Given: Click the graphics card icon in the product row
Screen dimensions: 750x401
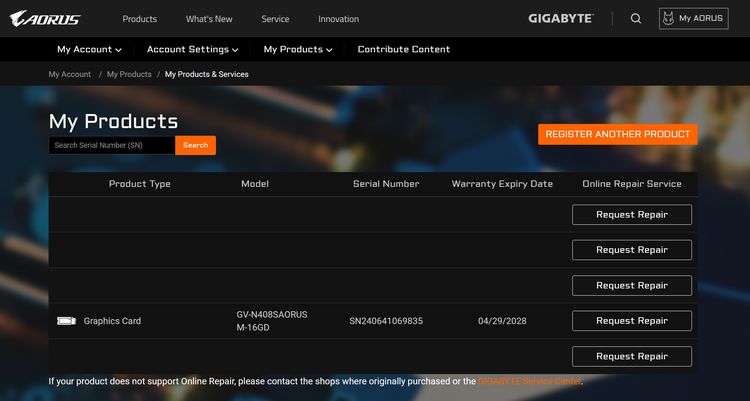Looking at the screenshot, I should [66, 321].
